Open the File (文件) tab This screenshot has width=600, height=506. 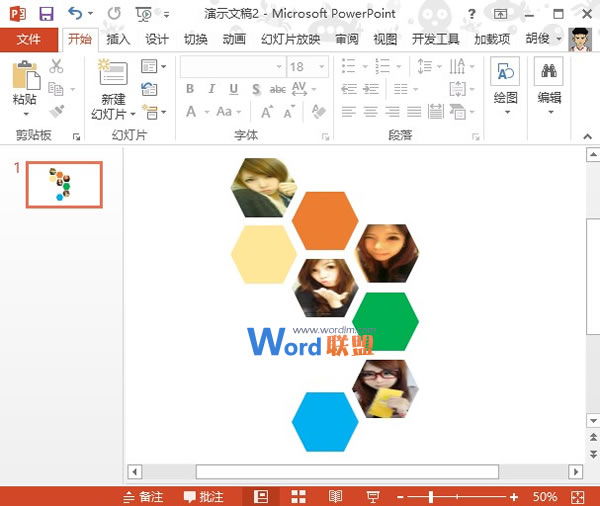[29, 39]
